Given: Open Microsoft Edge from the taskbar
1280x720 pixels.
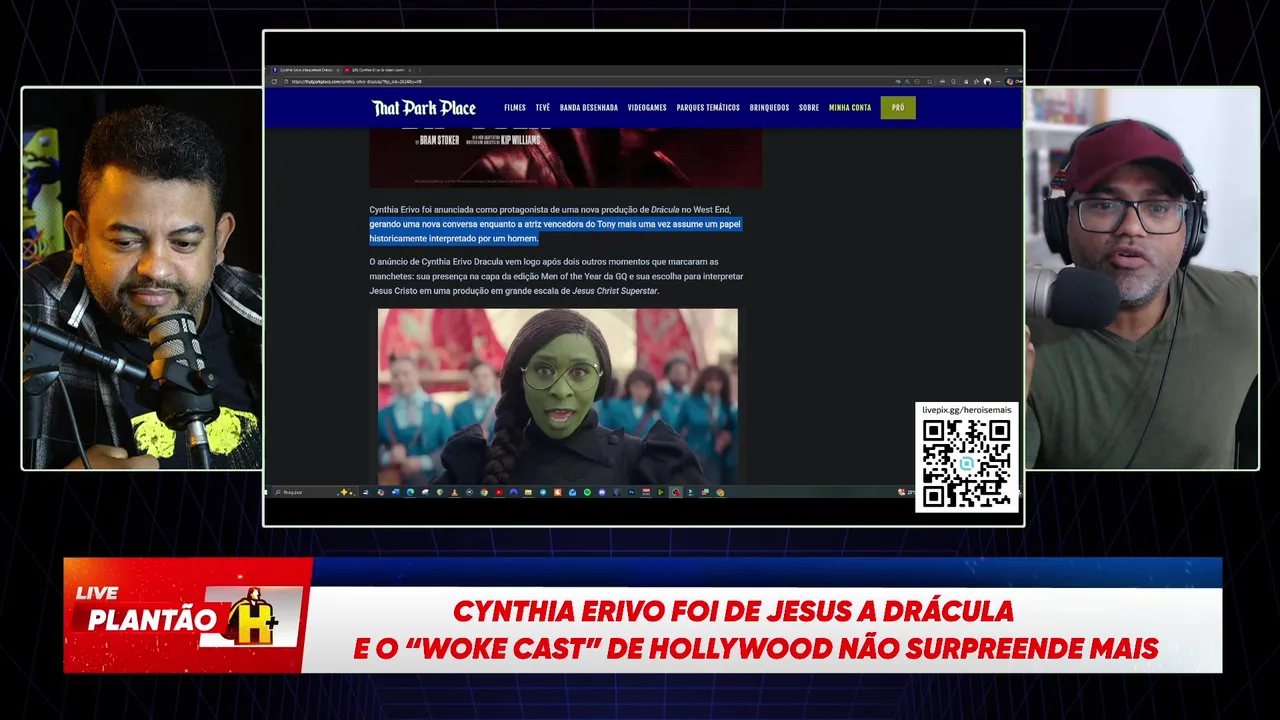Looking at the screenshot, I should point(410,492).
